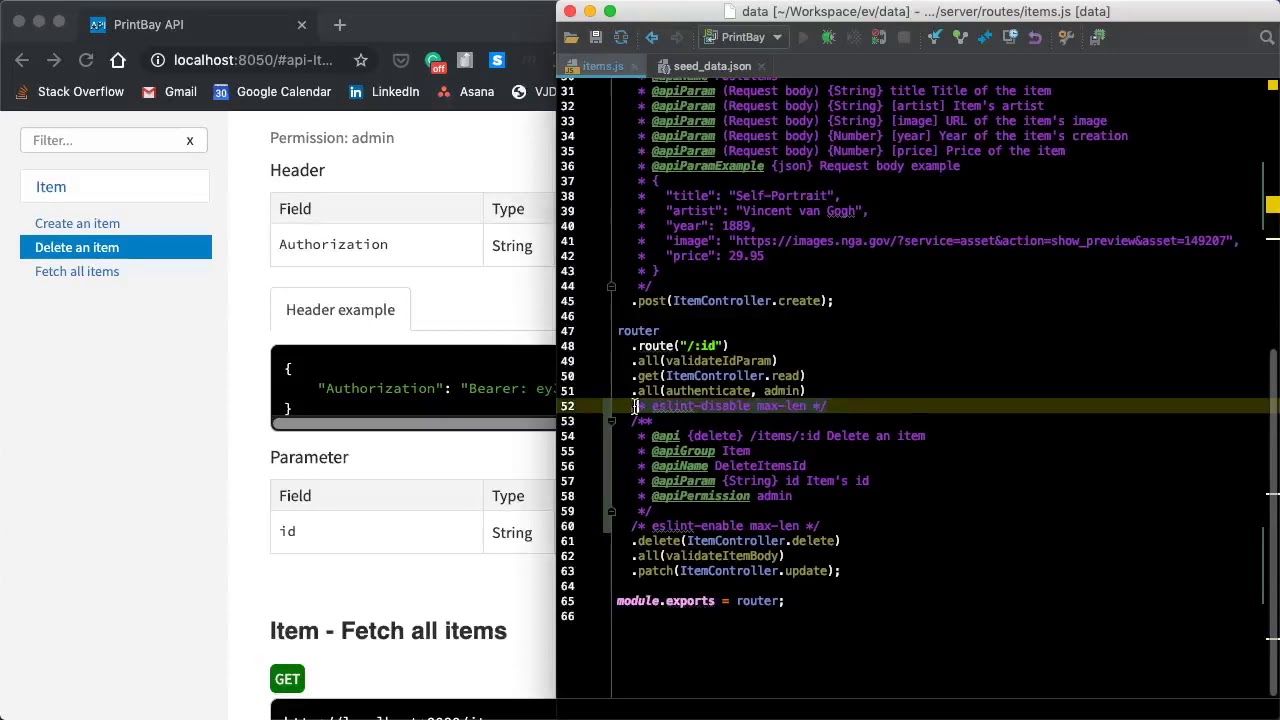Open the LinkedIn bookmark
The width and height of the screenshot is (1280, 720).
click(384, 92)
